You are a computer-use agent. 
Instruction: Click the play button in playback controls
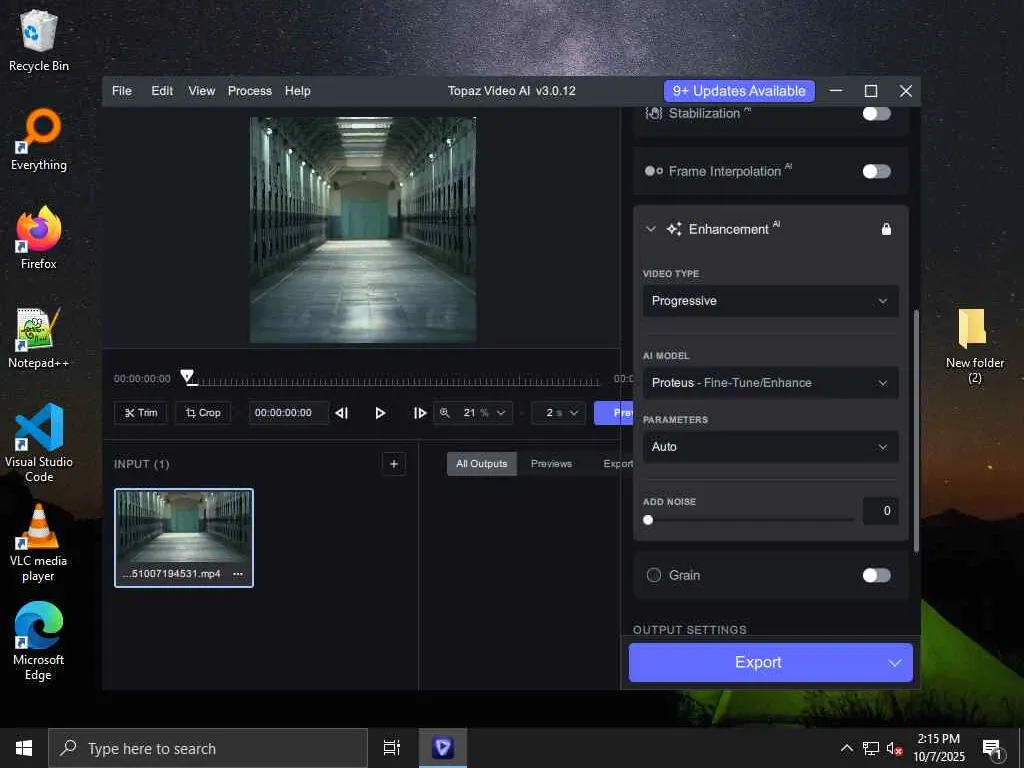click(x=380, y=413)
